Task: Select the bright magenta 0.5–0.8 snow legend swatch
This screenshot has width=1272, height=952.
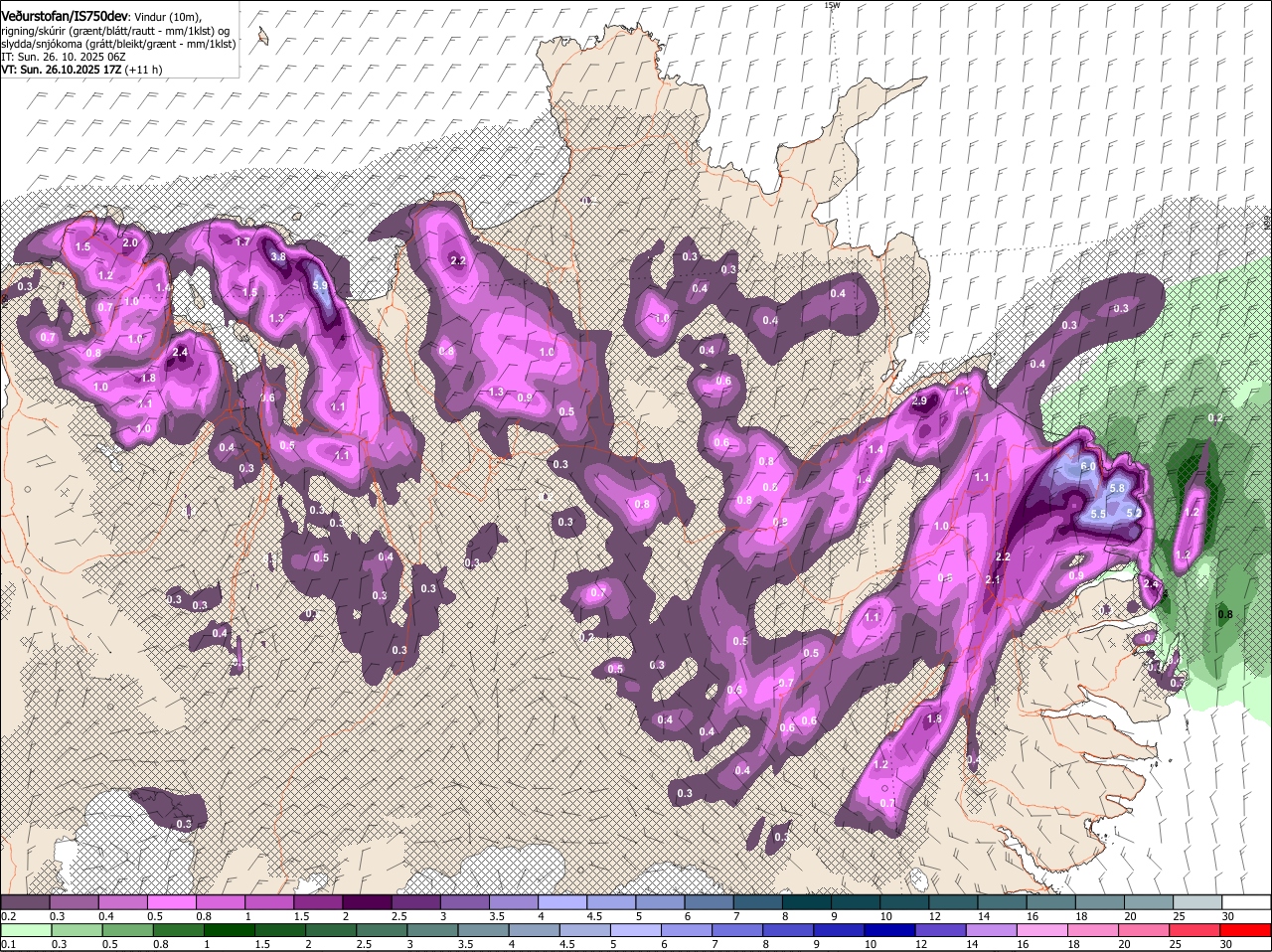Action: point(171,901)
